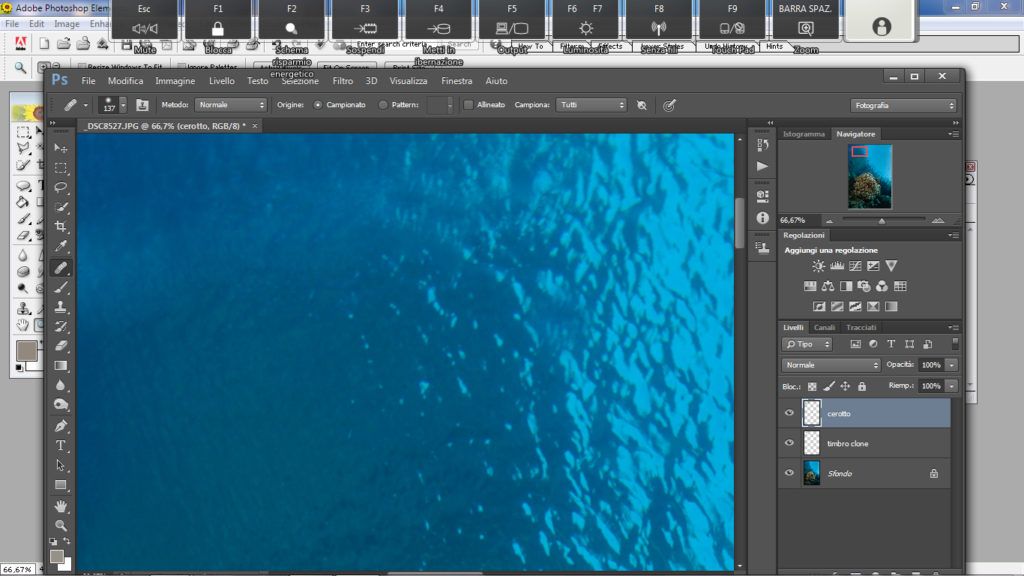Switch to the Canali tab
Image resolution: width=1024 pixels, height=576 pixels.
[x=824, y=327]
